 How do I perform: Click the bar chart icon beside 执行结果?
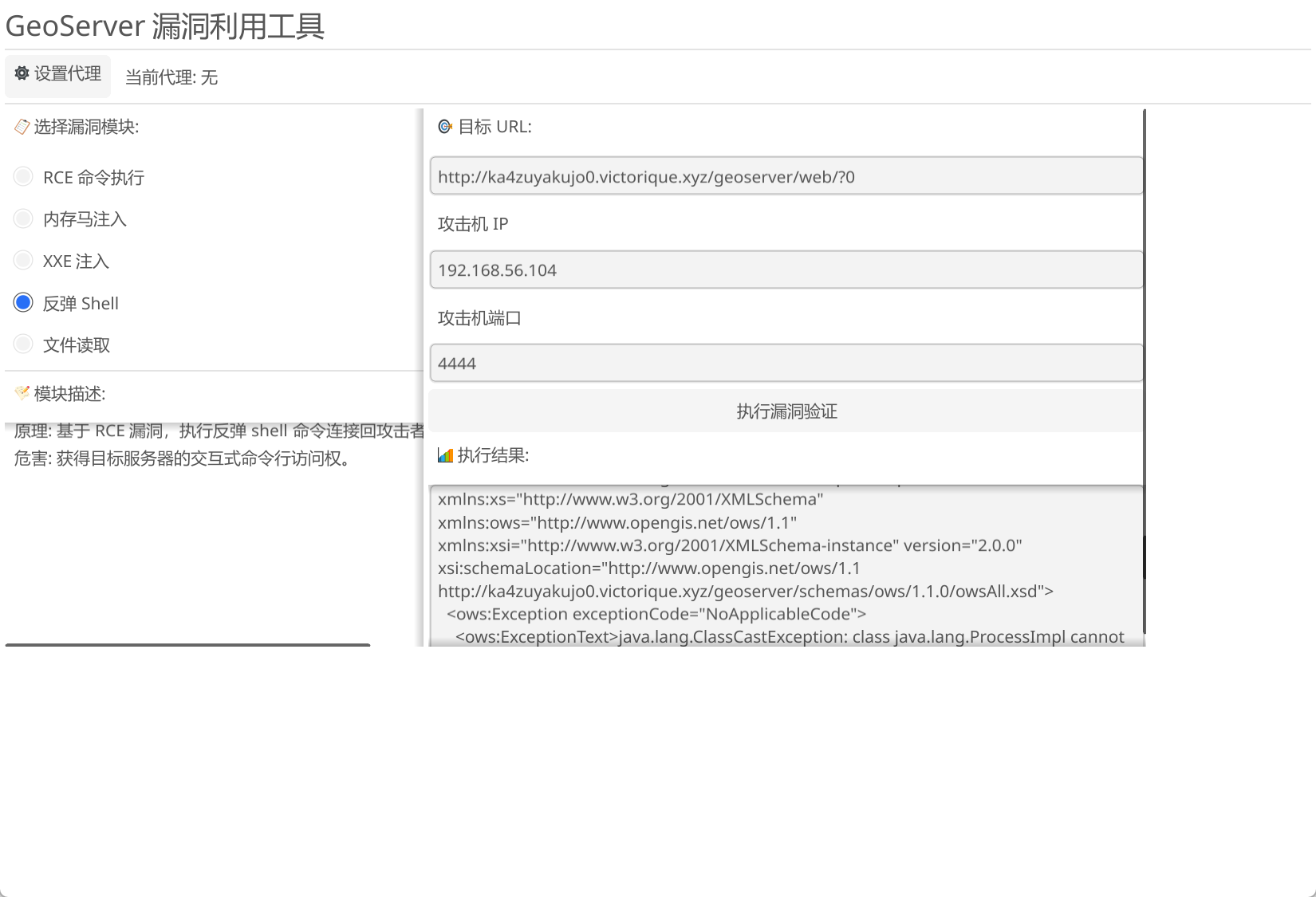coord(445,455)
